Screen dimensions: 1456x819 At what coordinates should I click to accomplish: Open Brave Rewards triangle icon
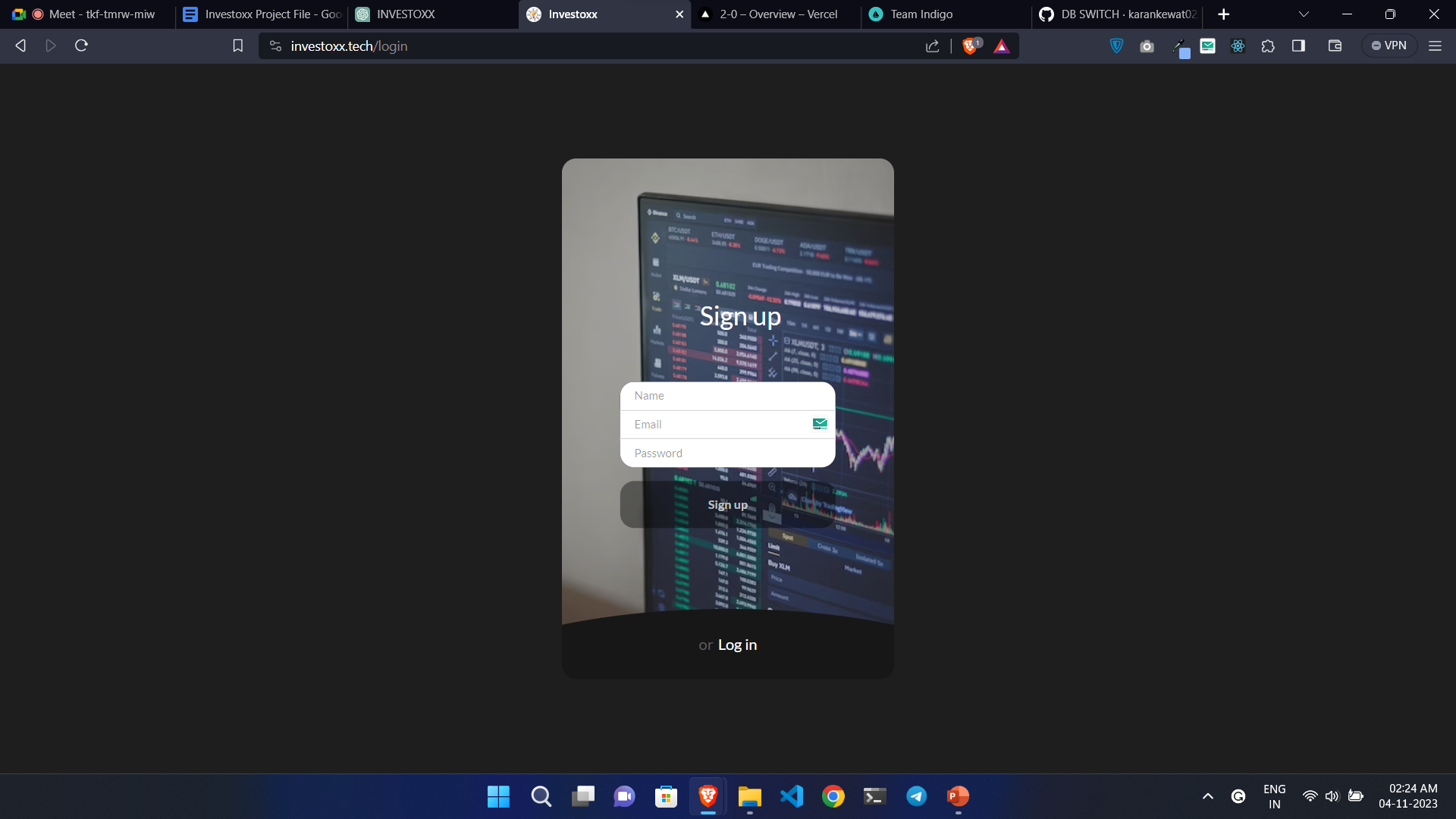coord(1002,46)
